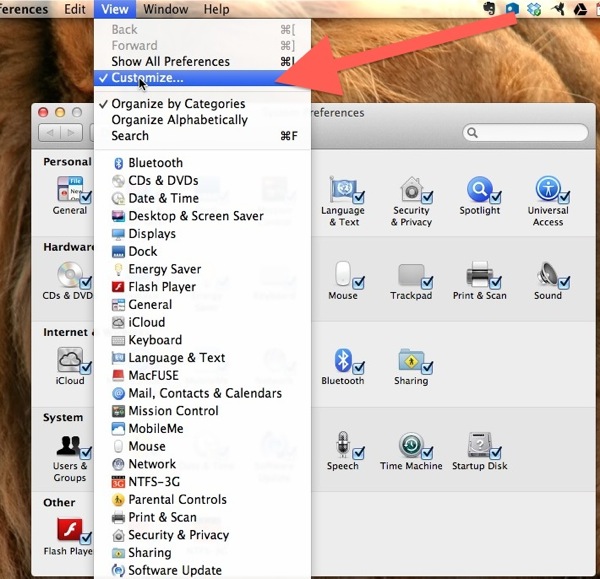Select Customize… in View menu
The height and width of the screenshot is (579, 600).
(x=202, y=78)
